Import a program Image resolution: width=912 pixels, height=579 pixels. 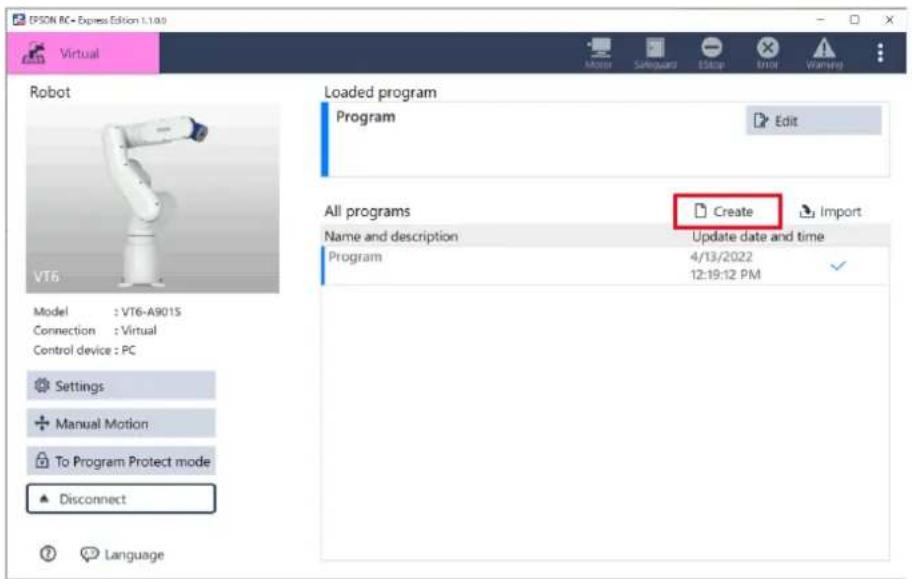tap(831, 211)
